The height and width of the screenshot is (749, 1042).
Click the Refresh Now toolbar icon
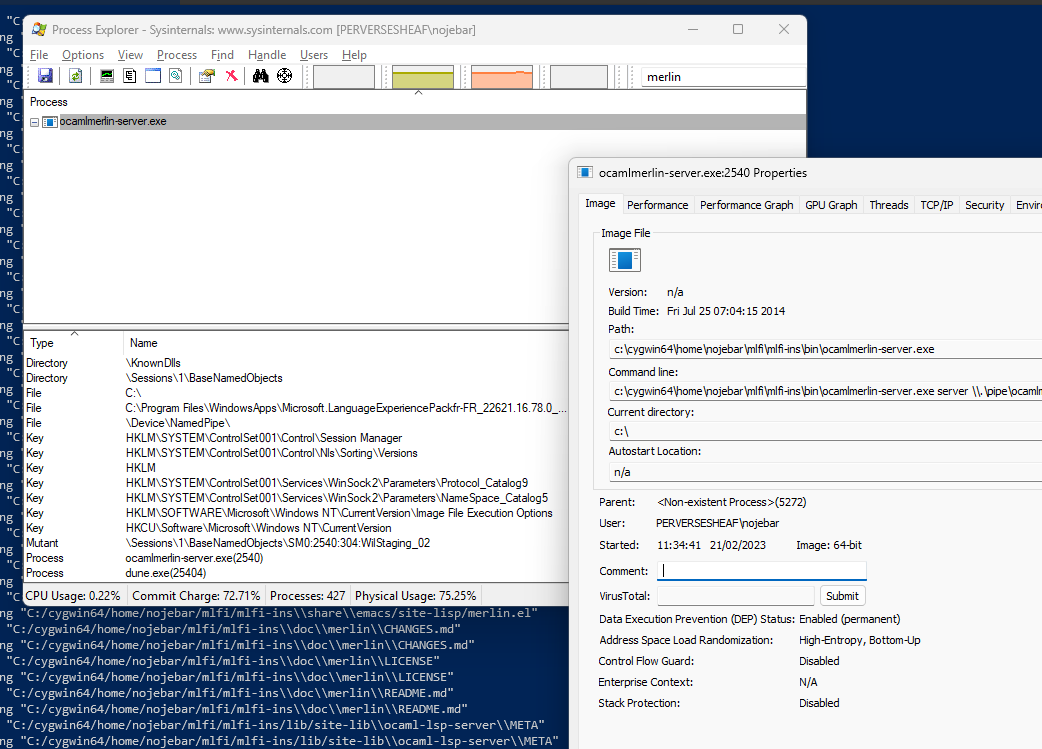coord(75,76)
